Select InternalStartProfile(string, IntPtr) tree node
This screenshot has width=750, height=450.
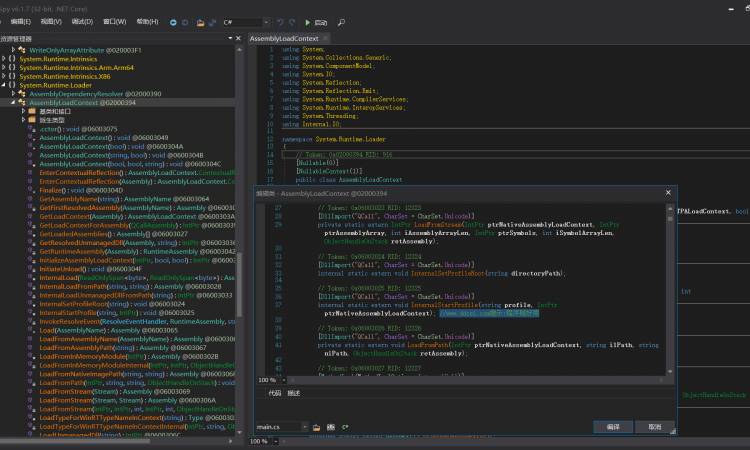pyautogui.click(x=117, y=313)
